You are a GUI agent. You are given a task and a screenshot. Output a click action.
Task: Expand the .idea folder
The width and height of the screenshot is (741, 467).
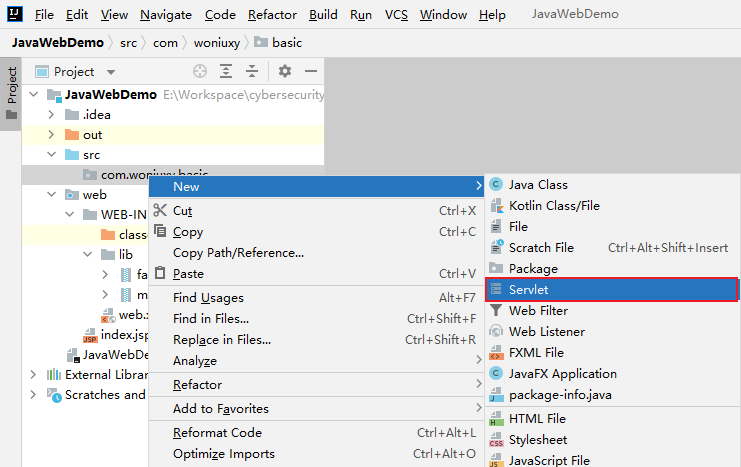tap(51, 114)
